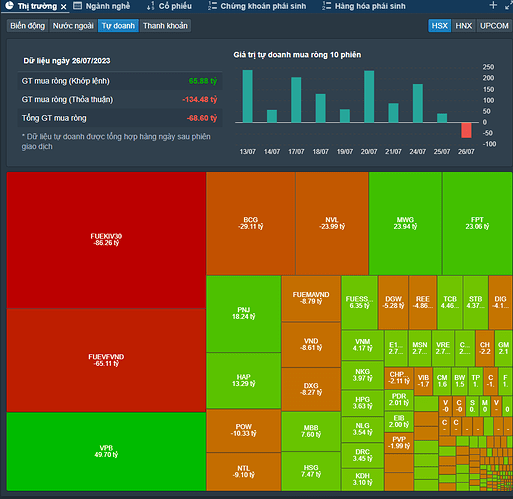Select the POW treemap block

244,430
